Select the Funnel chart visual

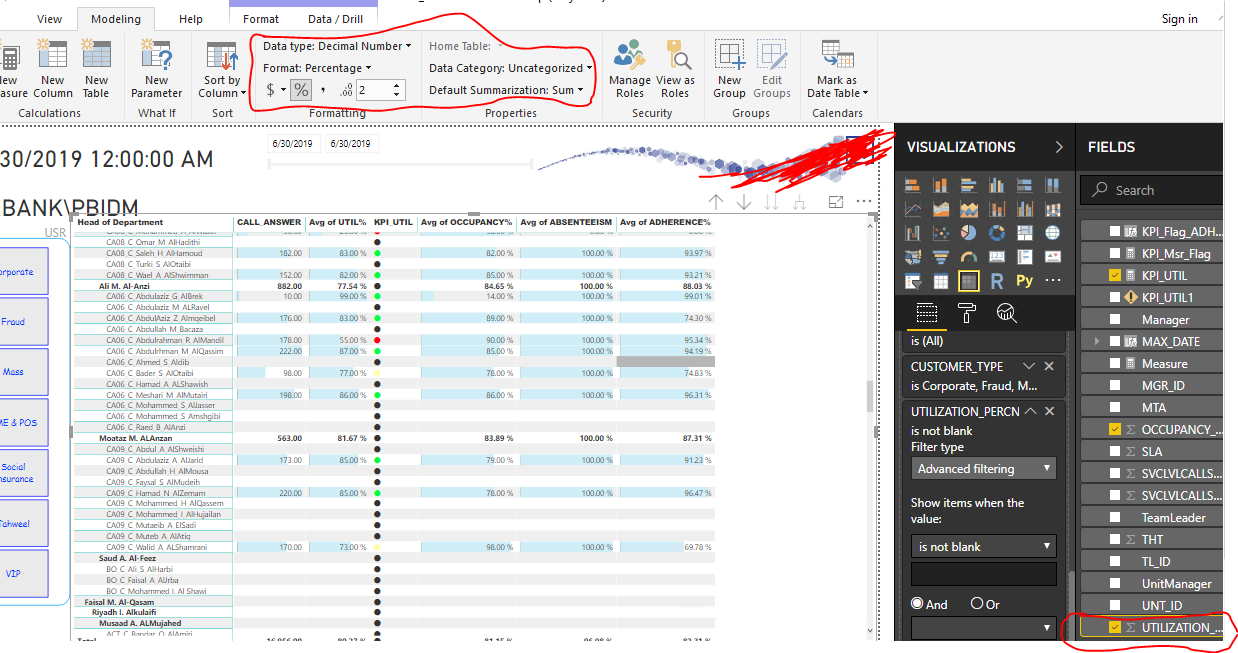coord(940,257)
